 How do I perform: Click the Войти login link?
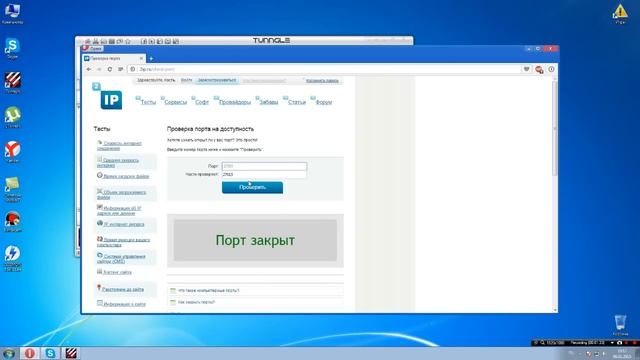pyautogui.click(x=187, y=80)
